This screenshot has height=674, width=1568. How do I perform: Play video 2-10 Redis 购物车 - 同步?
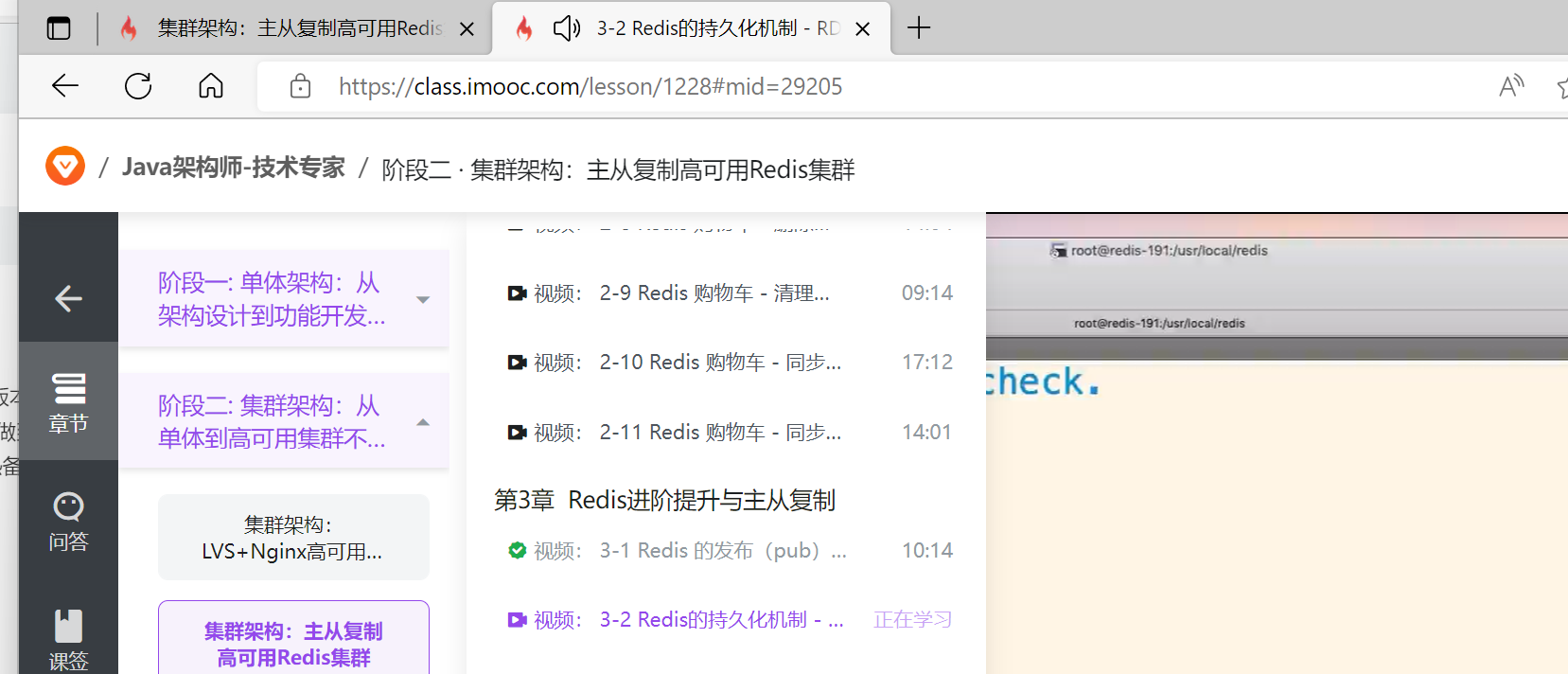(x=729, y=363)
